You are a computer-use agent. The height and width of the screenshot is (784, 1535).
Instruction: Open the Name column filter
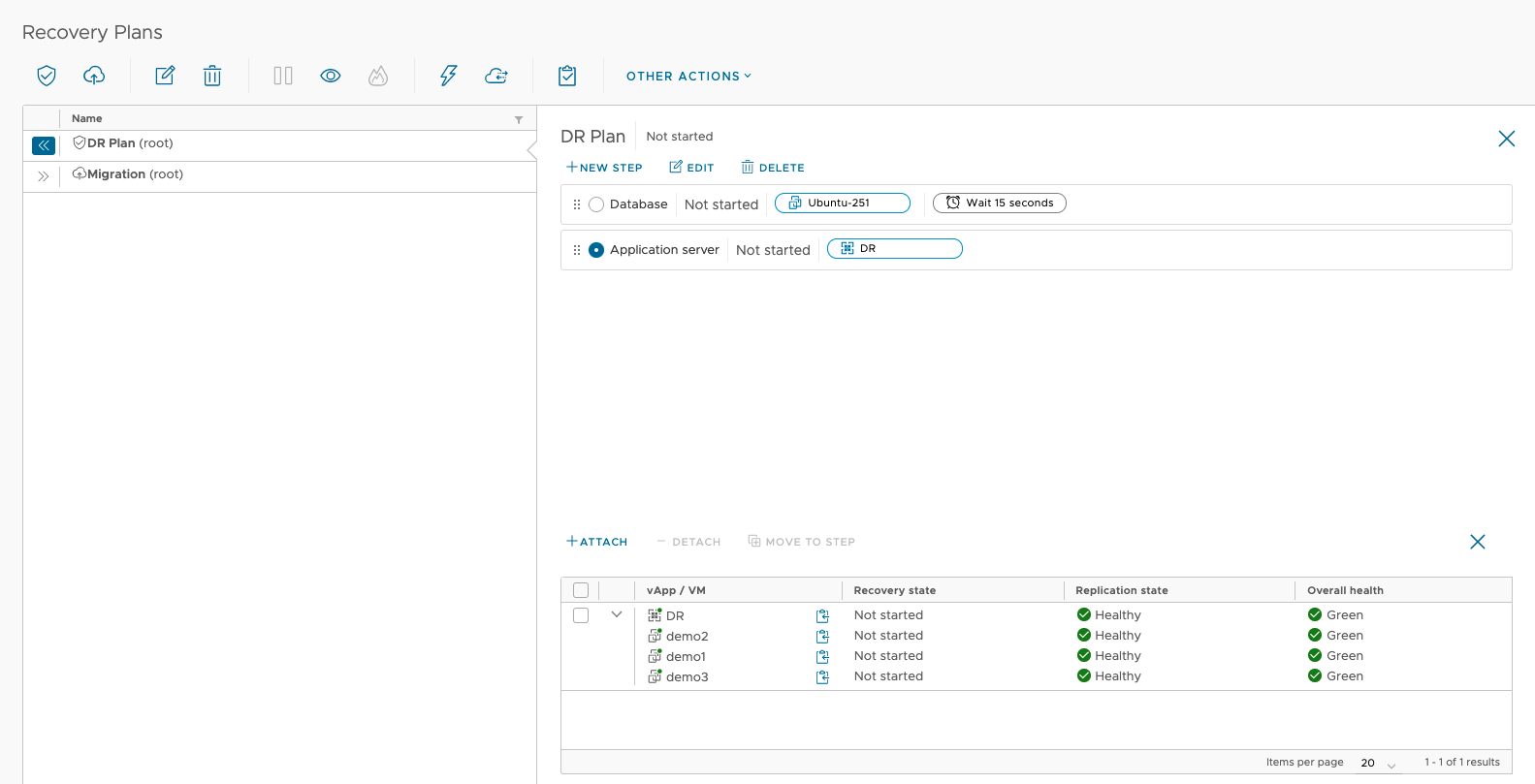[x=519, y=119]
